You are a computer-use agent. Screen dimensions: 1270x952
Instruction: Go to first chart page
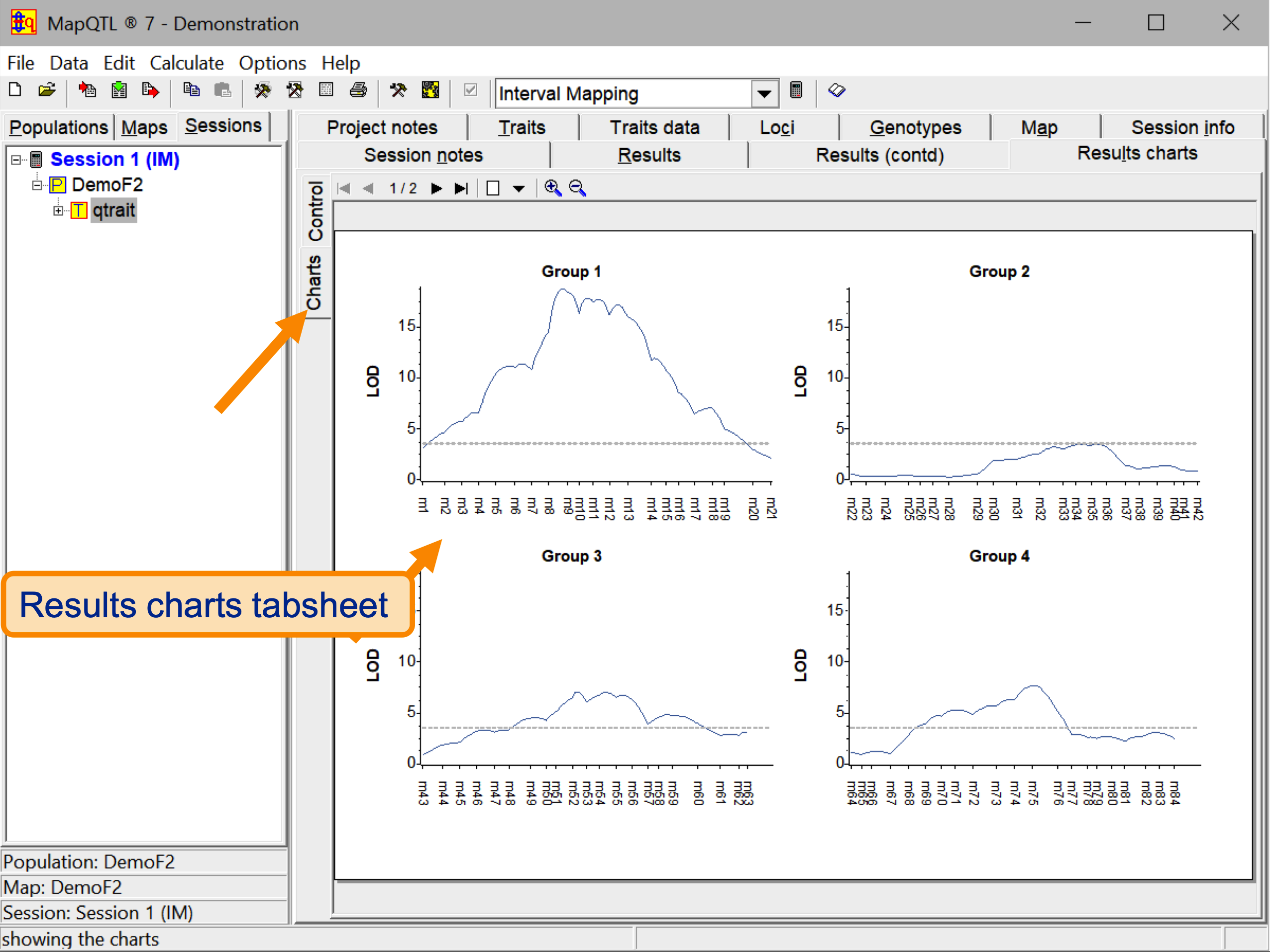coord(344,188)
